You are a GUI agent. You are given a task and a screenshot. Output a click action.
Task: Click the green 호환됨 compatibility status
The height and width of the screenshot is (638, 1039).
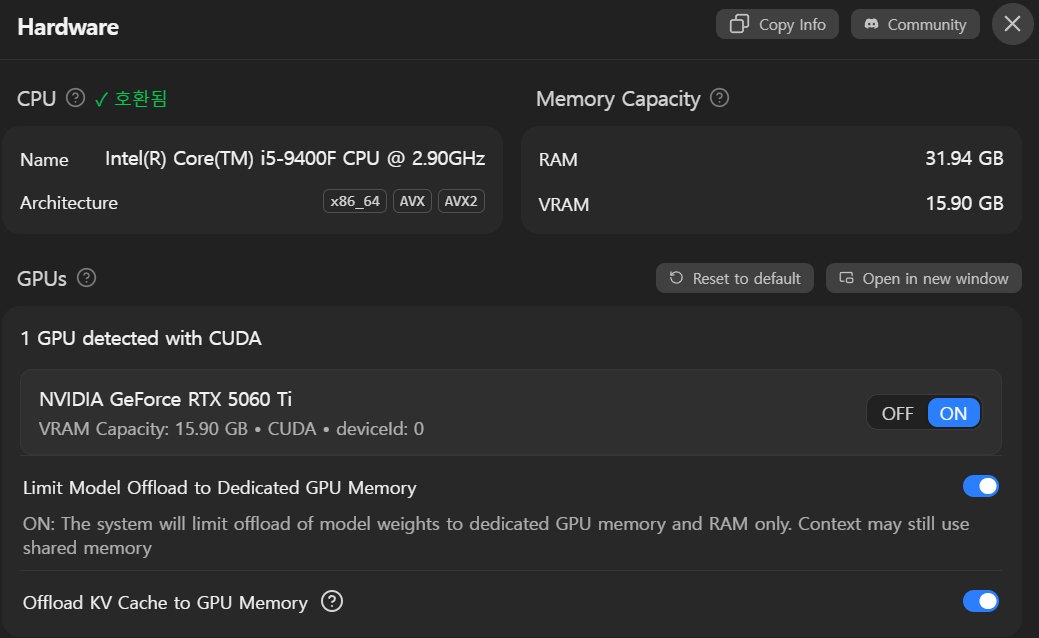tap(131, 99)
